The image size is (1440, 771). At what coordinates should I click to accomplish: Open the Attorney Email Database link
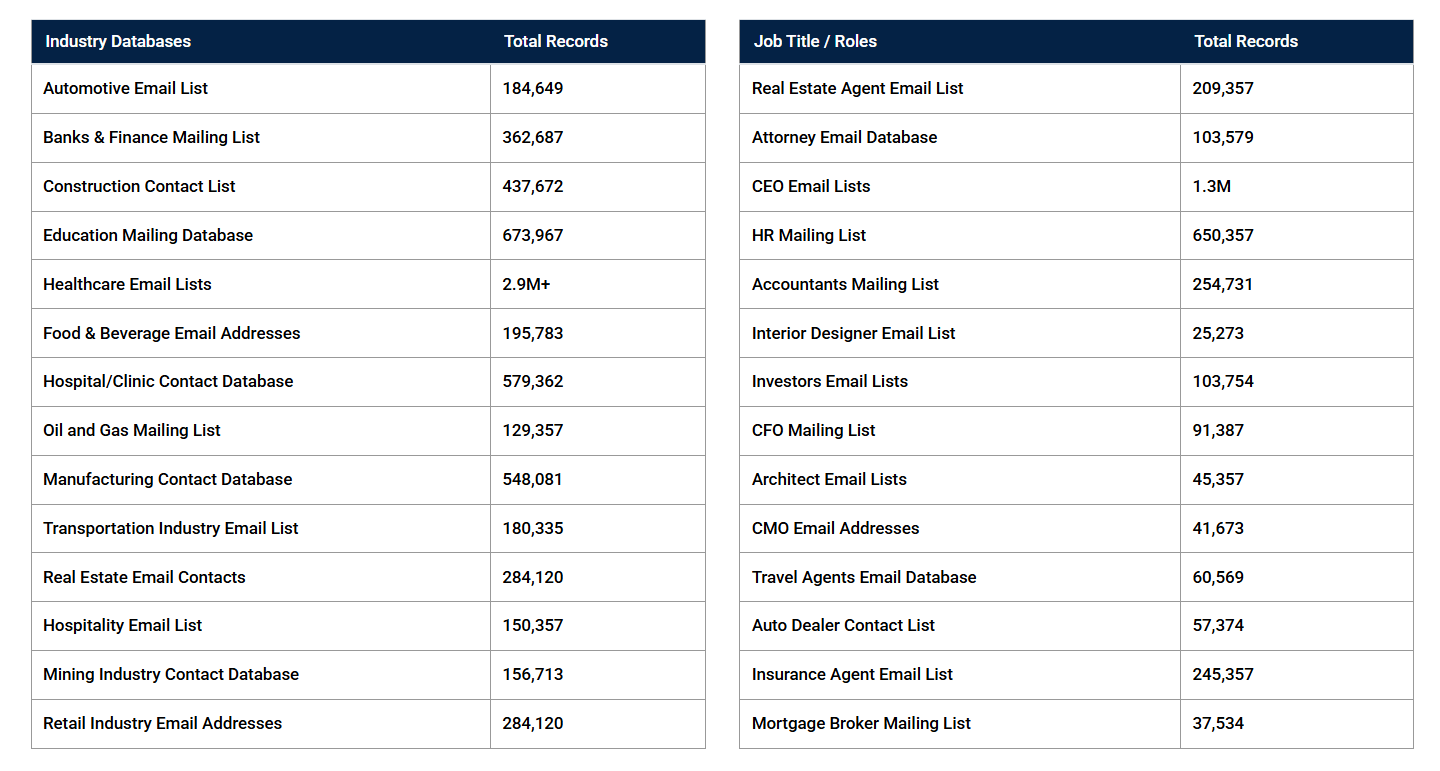[x=844, y=137]
